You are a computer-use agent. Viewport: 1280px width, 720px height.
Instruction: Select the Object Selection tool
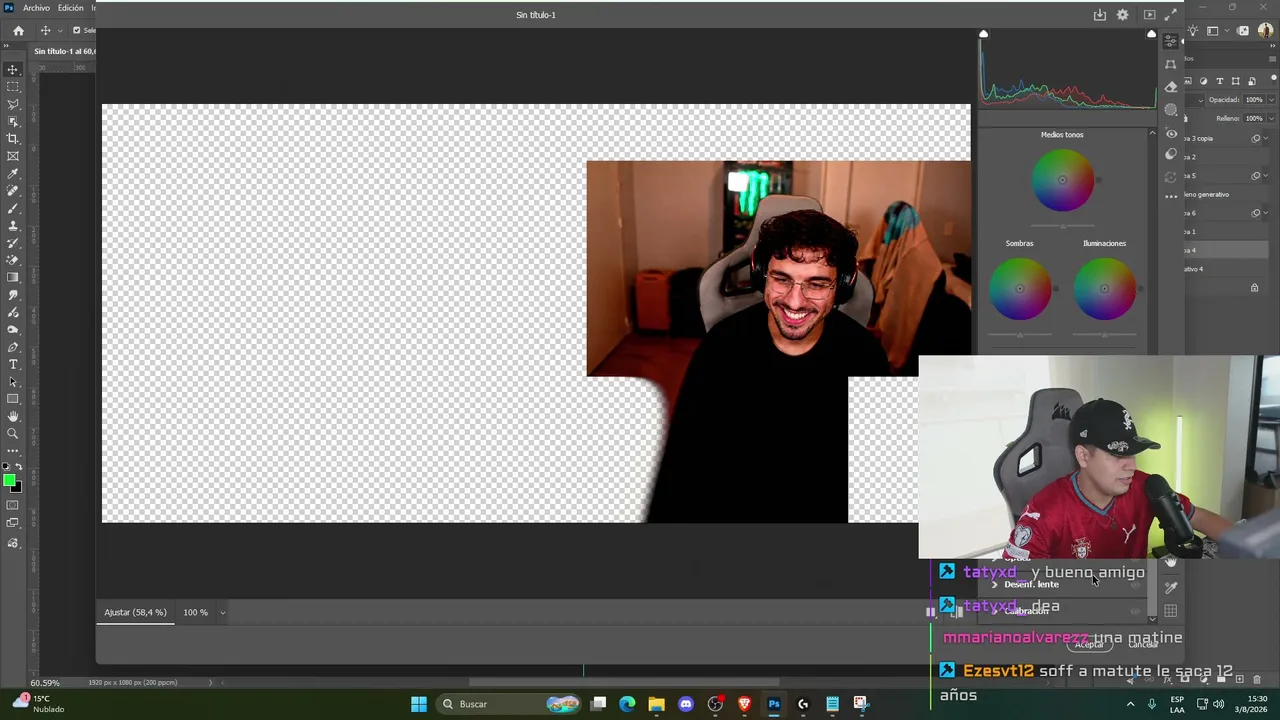13,121
